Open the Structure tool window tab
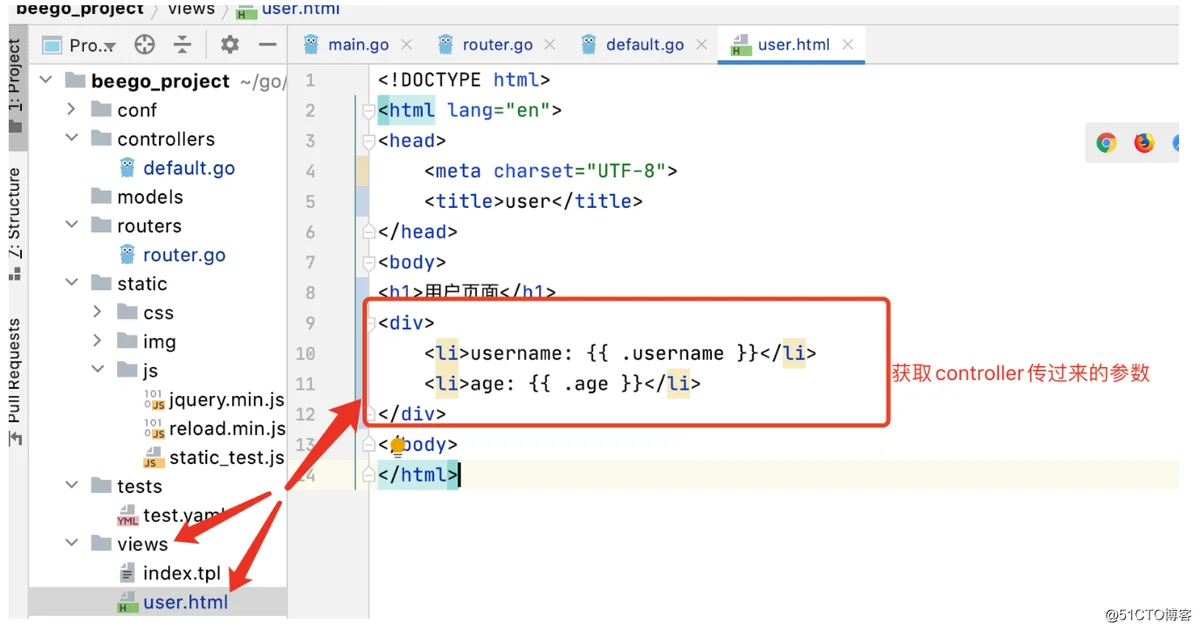This screenshot has width=1200, height=631. [15, 222]
